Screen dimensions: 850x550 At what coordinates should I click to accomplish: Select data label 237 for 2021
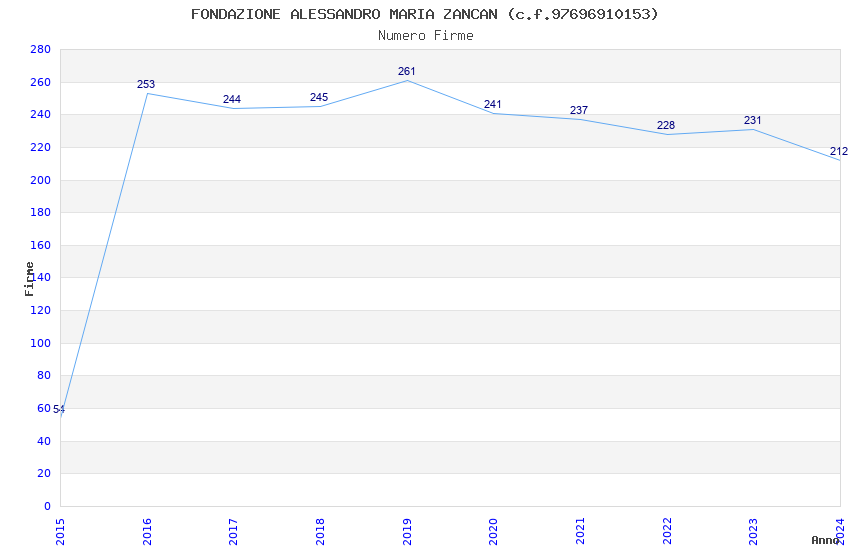click(x=579, y=110)
